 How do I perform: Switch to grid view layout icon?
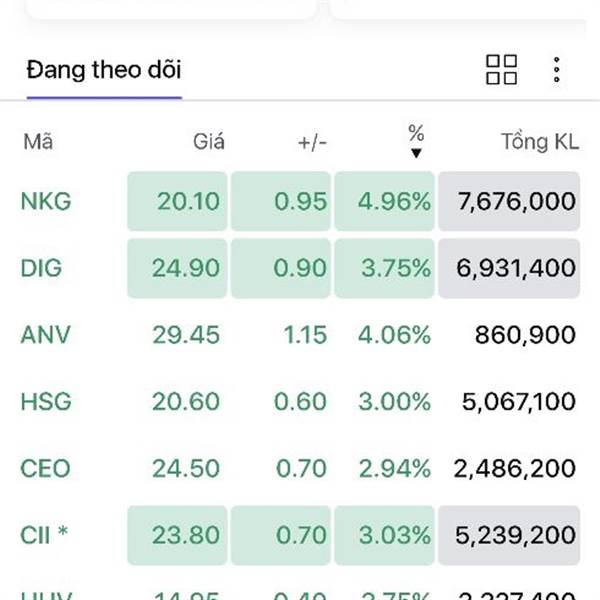(x=501, y=70)
